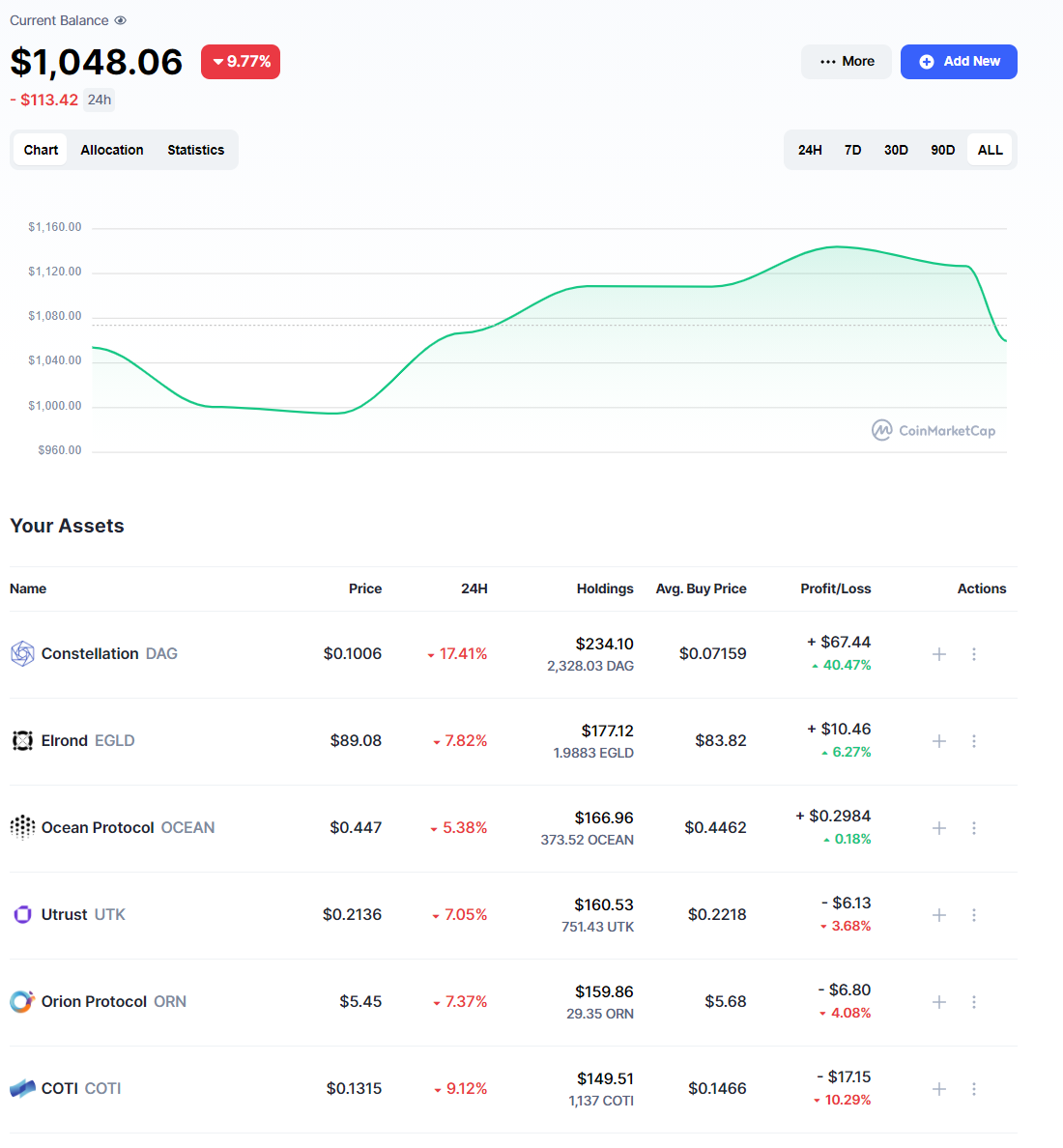
Task: Switch to the Chart tab
Action: pyautogui.click(x=41, y=150)
